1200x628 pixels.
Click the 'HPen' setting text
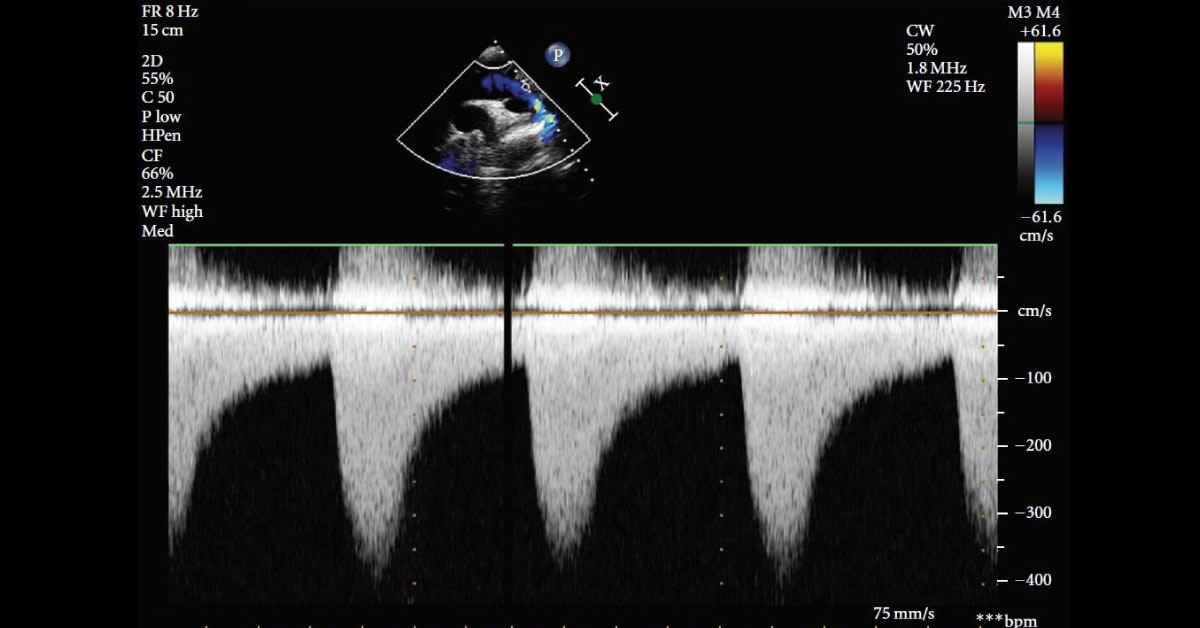162,135
